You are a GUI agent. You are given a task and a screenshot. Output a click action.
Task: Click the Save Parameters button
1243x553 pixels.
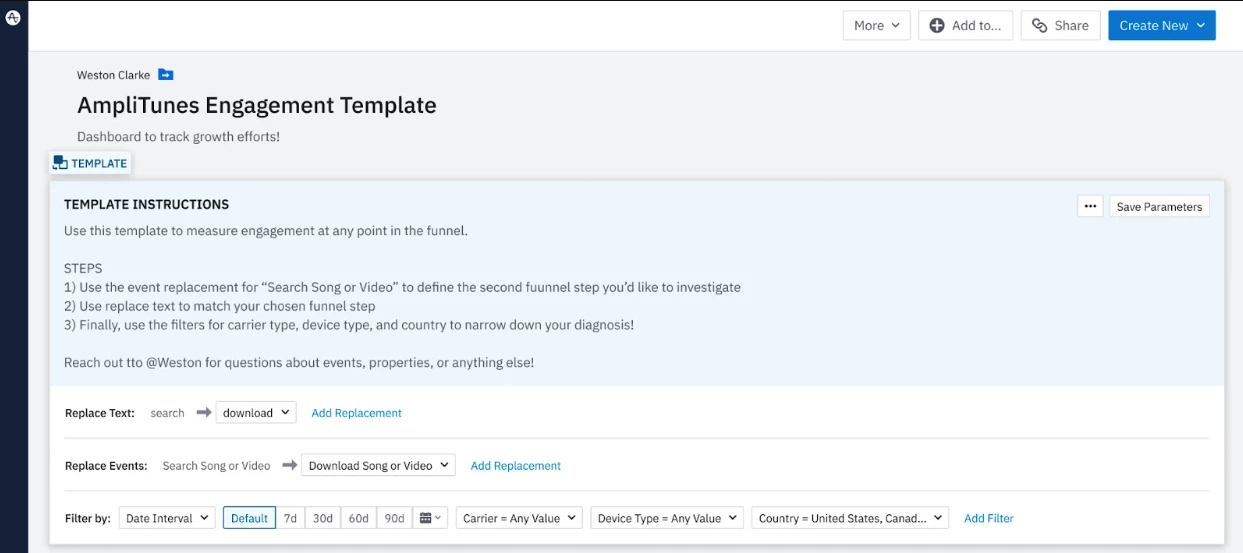coord(1159,207)
